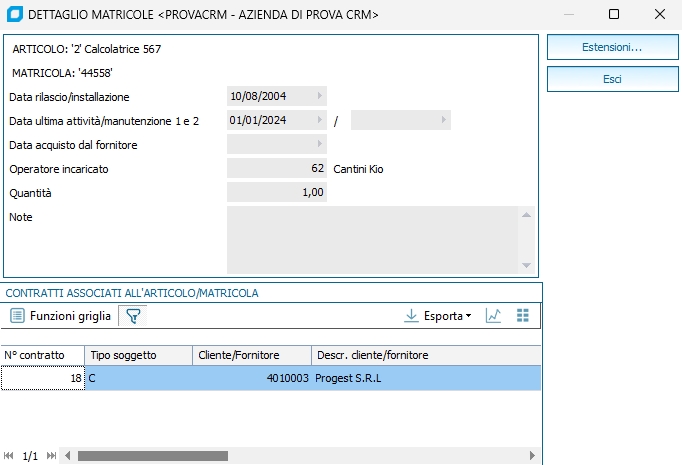This screenshot has height=465, width=682.
Task: Click inside the Note text area
Action: [372, 240]
